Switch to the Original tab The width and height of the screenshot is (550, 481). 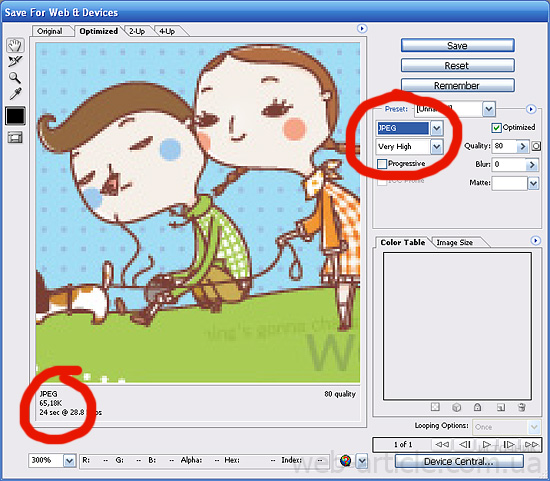click(49, 31)
